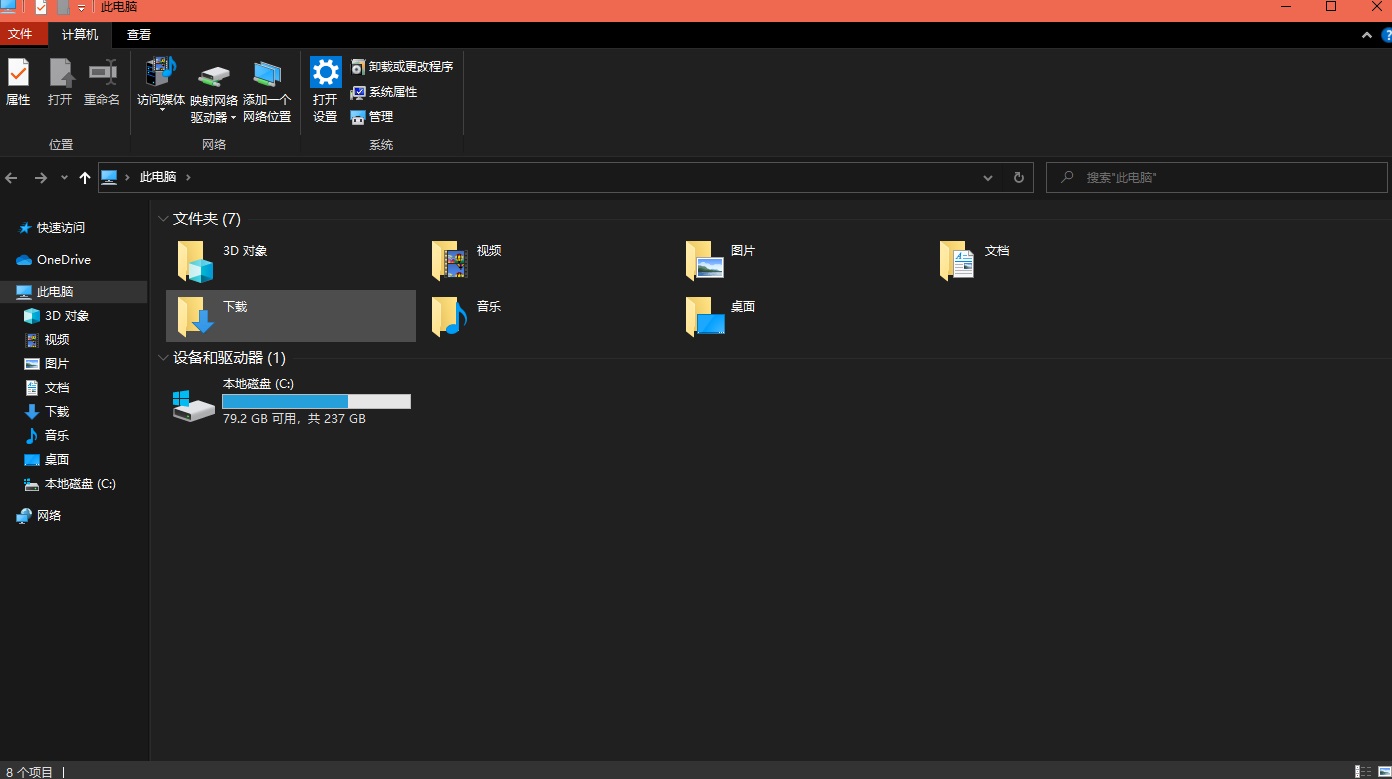Click the Back navigation arrow
Viewport: 1392px width, 779px height.
click(12, 178)
